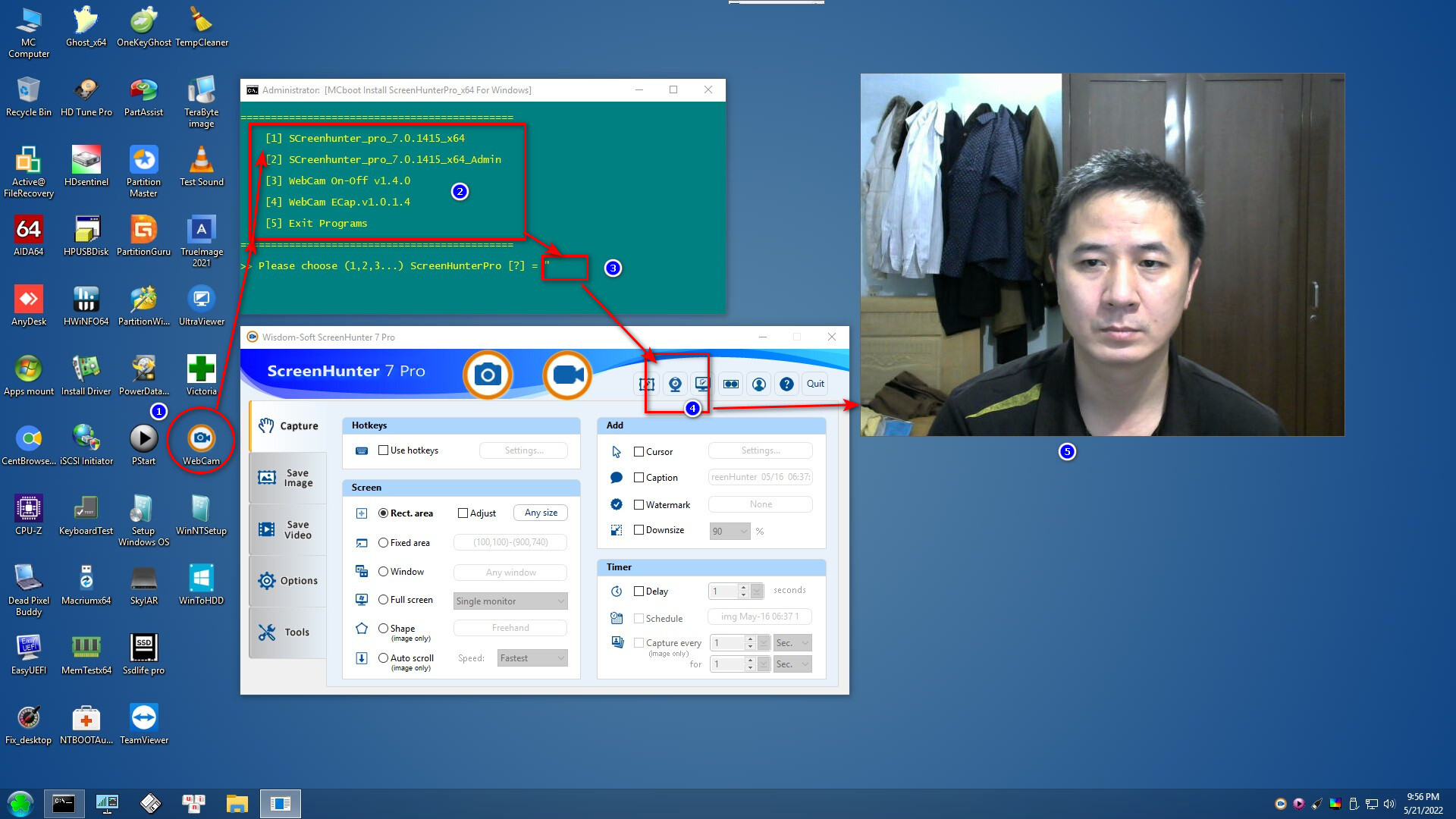
Task: Expand the Single monitor dropdown
Action: (x=510, y=601)
